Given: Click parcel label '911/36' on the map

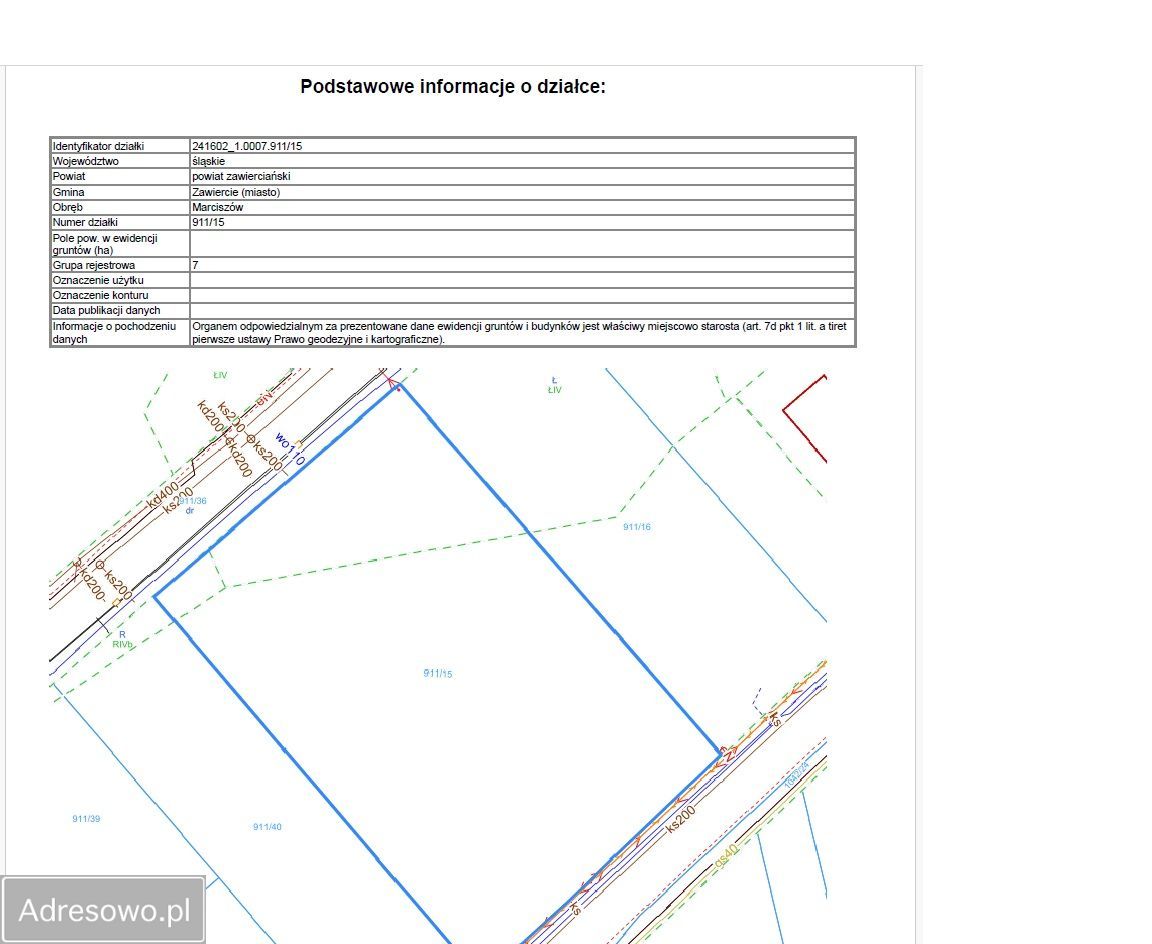Looking at the screenshot, I should tap(193, 501).
